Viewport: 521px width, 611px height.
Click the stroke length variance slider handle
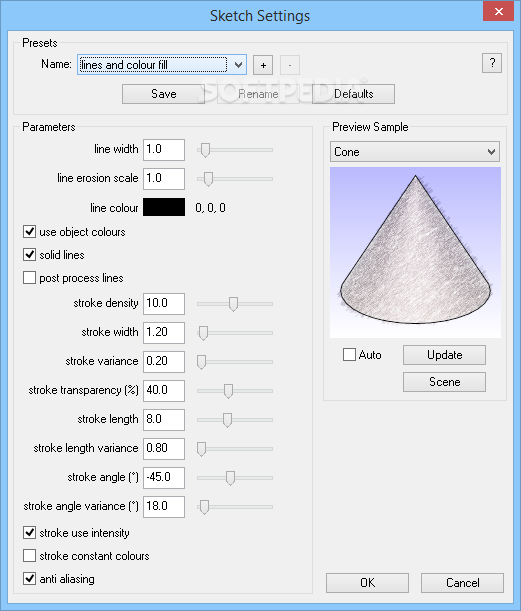coord(201,449)
